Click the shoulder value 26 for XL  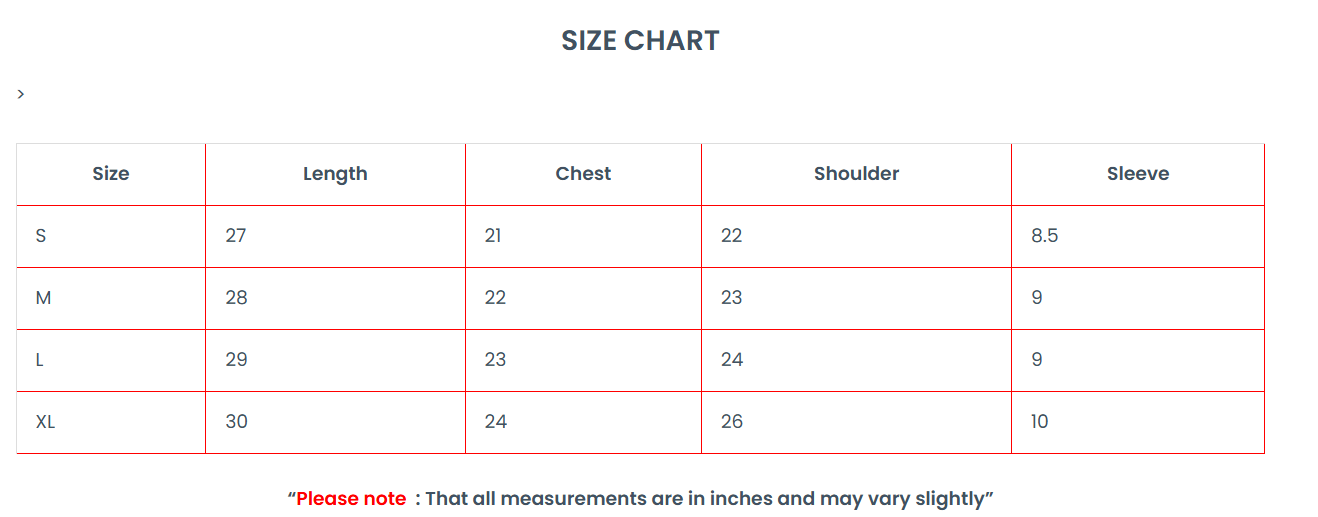coord(732,422)
